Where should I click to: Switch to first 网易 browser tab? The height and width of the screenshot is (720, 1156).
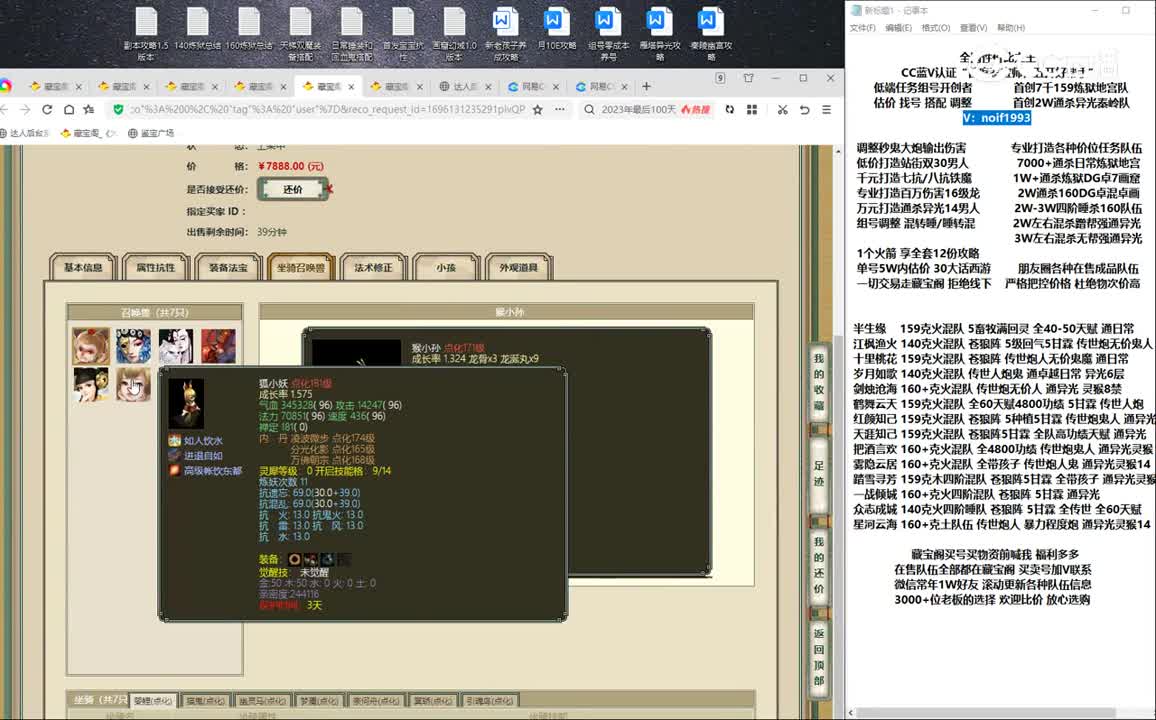point(534,86)
